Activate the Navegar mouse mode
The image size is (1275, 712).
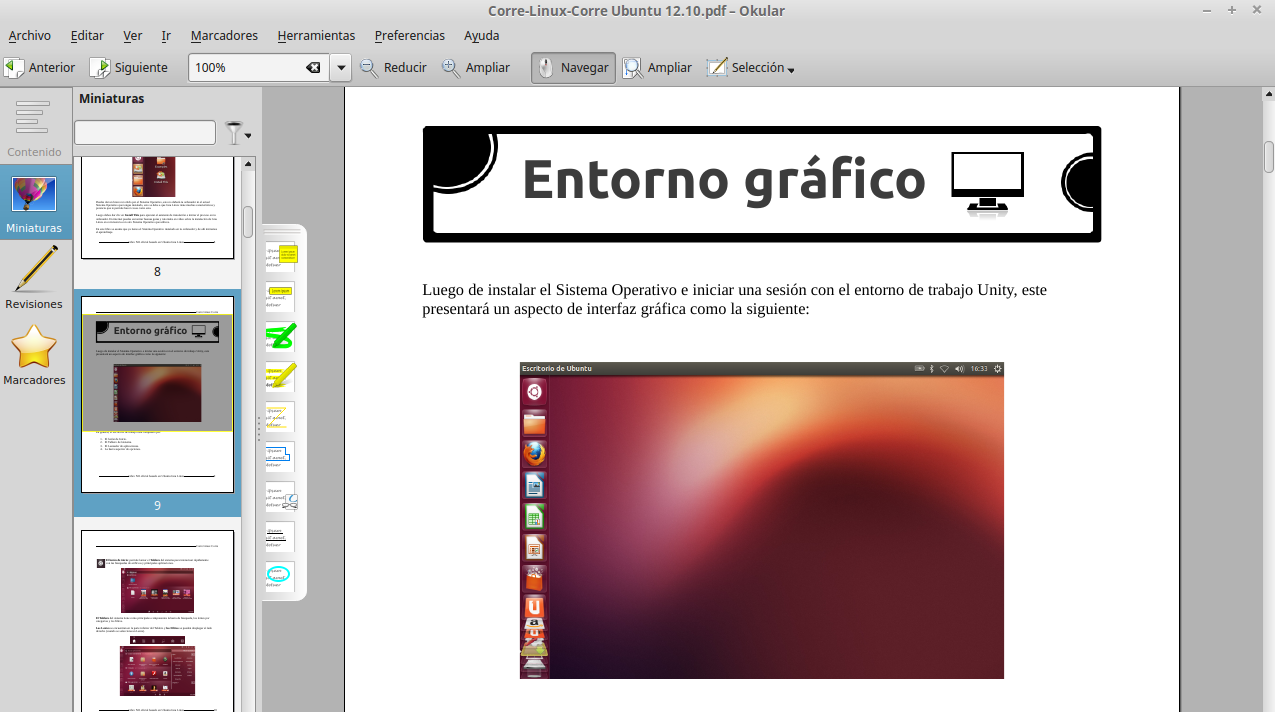pyautogui.click(x=572, y=68)
